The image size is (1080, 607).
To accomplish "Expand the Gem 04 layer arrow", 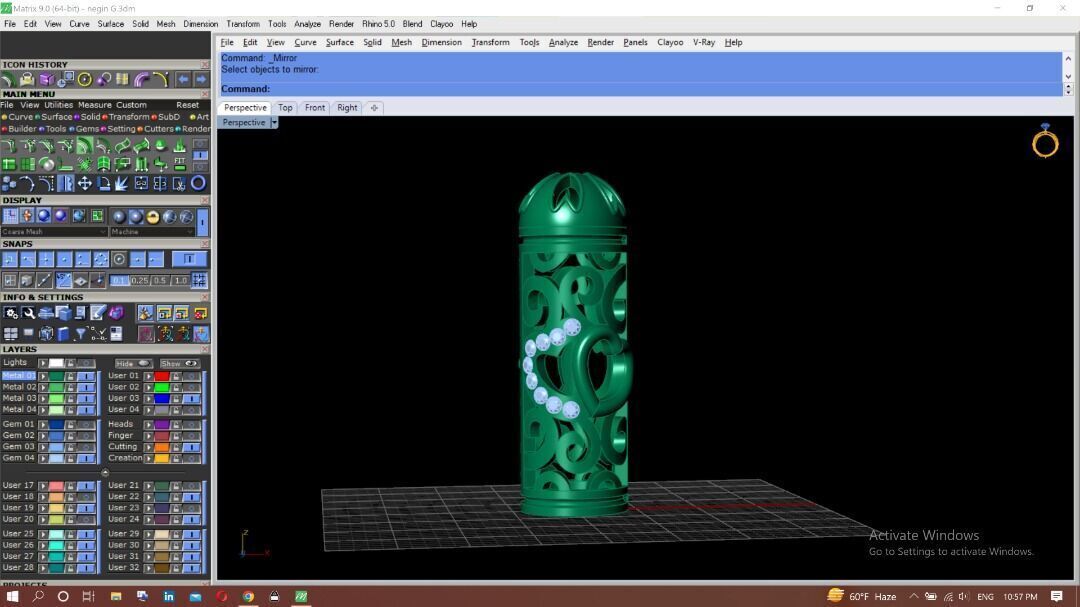I will [43, 458].
